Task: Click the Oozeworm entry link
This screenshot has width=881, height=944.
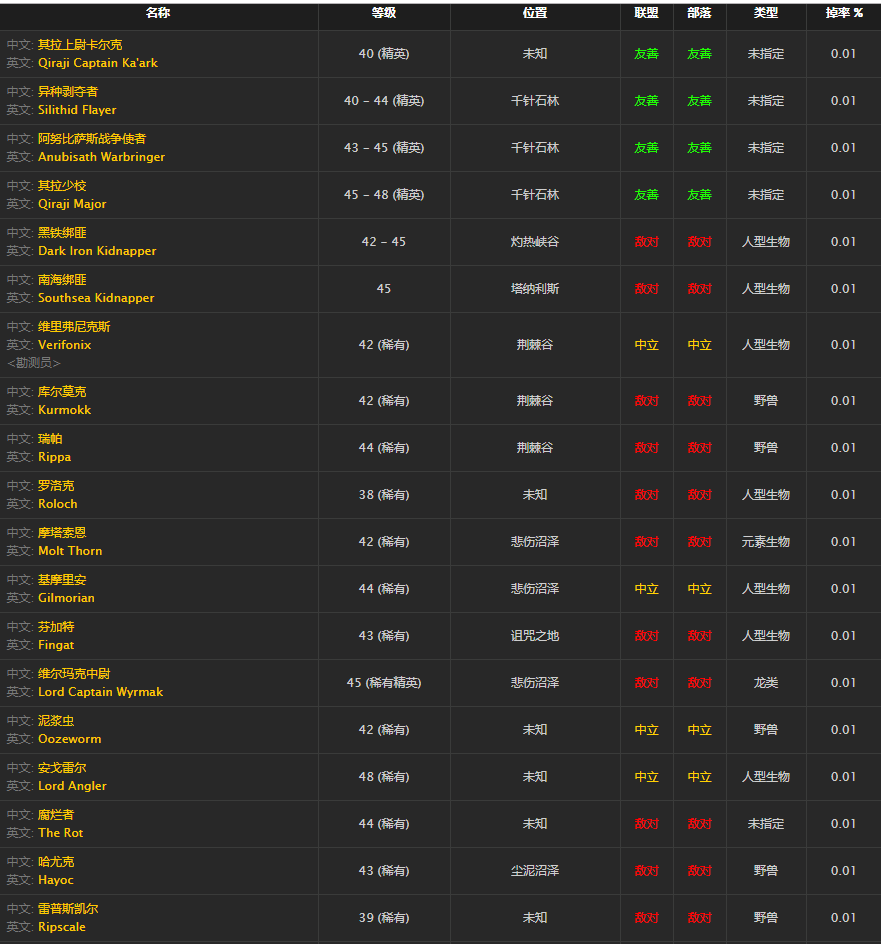Action: tap(69, 739)
